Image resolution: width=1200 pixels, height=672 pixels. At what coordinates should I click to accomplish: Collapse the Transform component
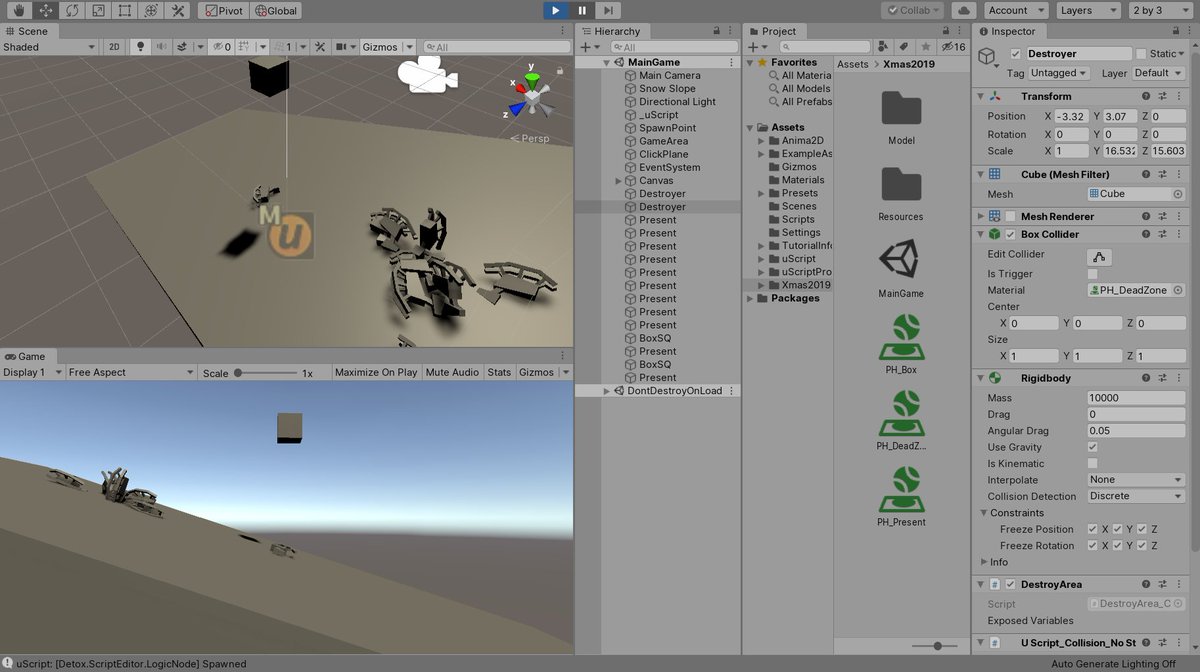980,96
